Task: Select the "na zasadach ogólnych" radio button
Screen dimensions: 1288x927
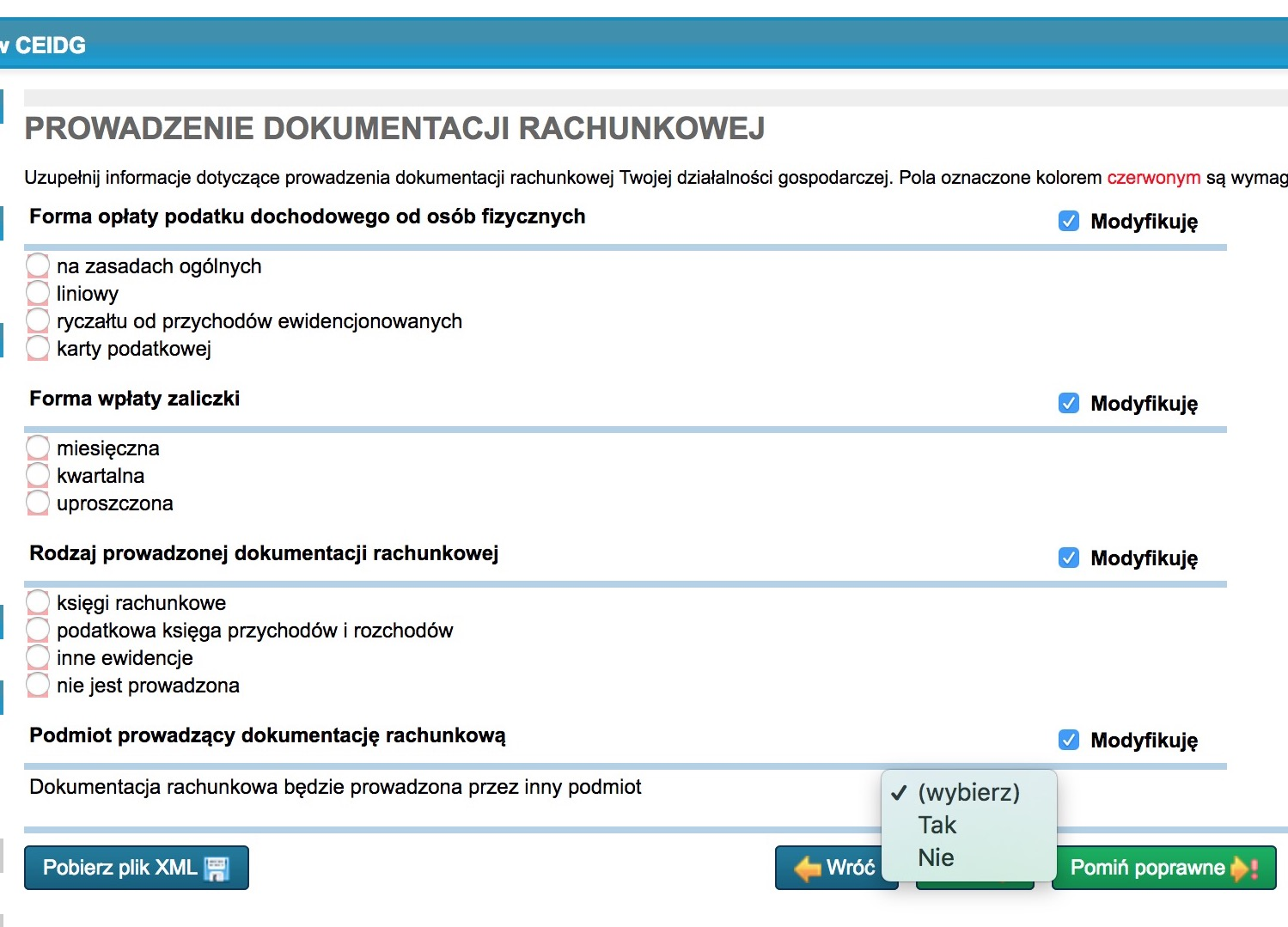Action: tap(38, 265)
